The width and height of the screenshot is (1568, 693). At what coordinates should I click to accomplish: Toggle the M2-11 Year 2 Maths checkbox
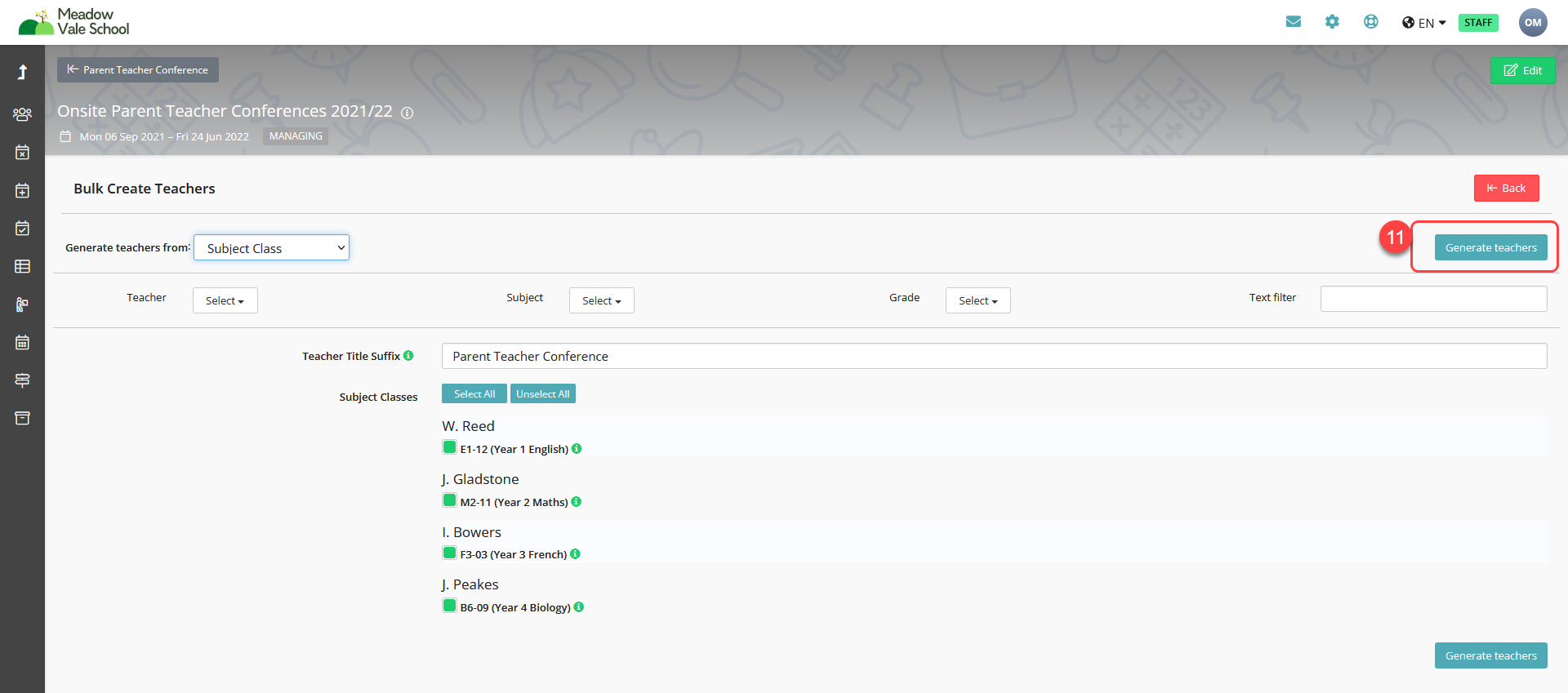(449, 500)
